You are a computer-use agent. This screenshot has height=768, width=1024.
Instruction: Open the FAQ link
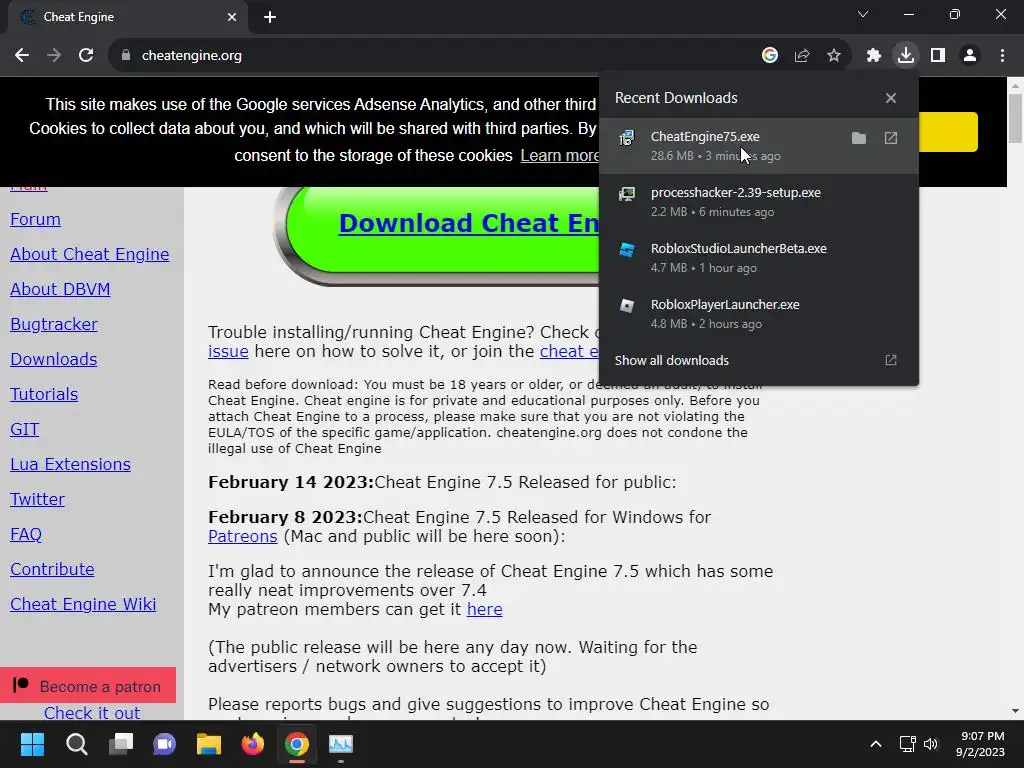[x=26, y=534]
